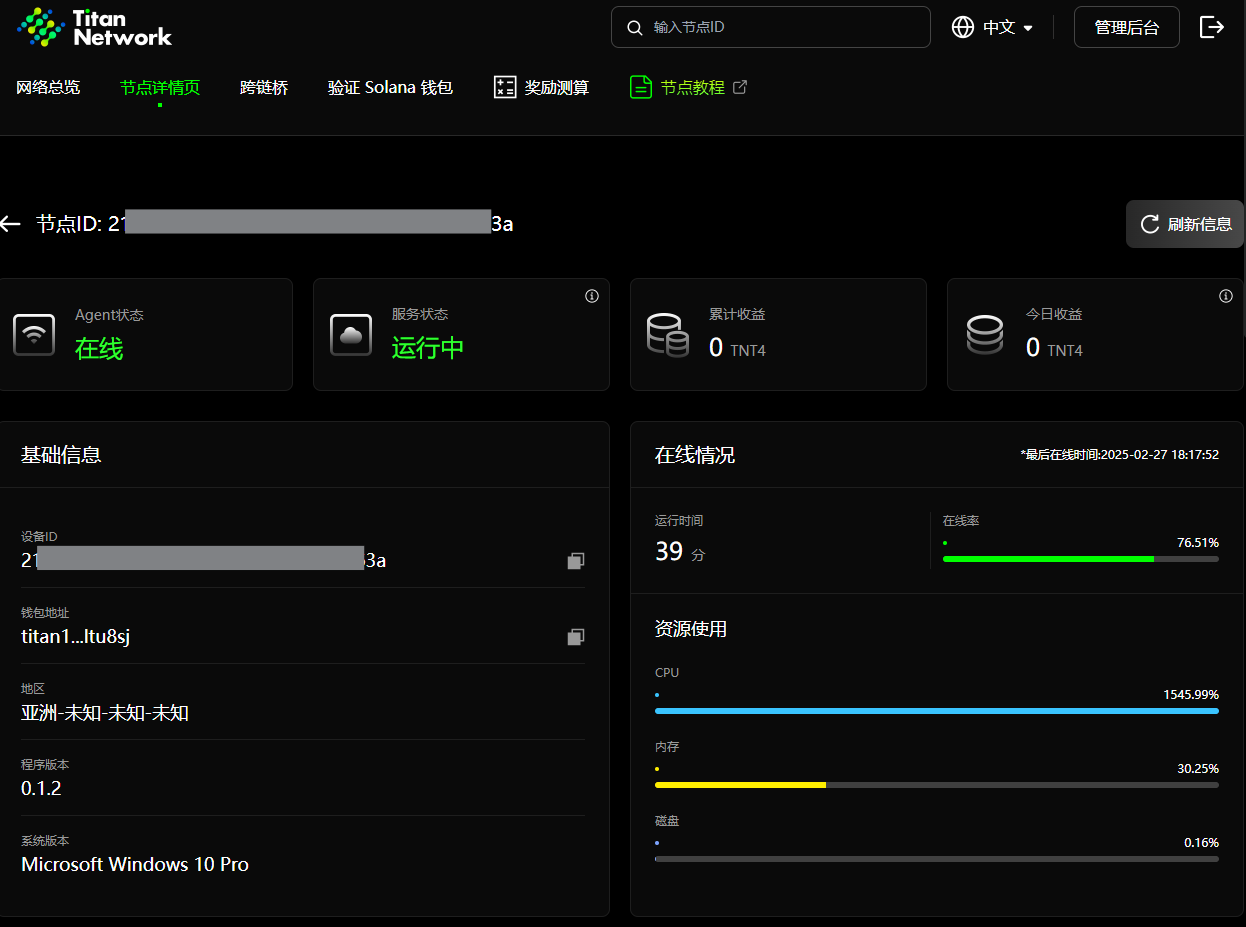Click the Titan Network logo
This screenshot has width=1246, height=927.
95,27
